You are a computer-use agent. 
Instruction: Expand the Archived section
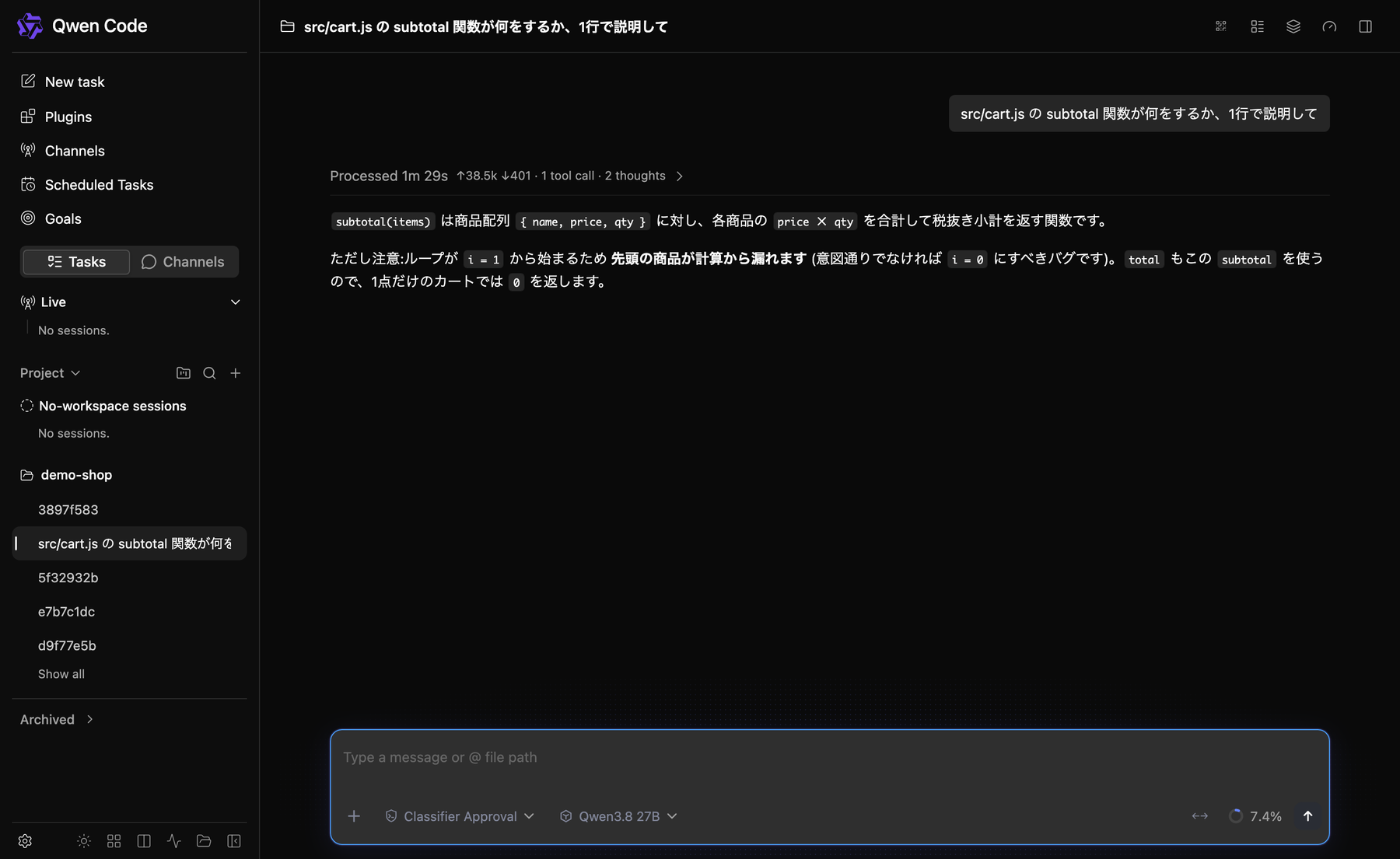(57, 720)
